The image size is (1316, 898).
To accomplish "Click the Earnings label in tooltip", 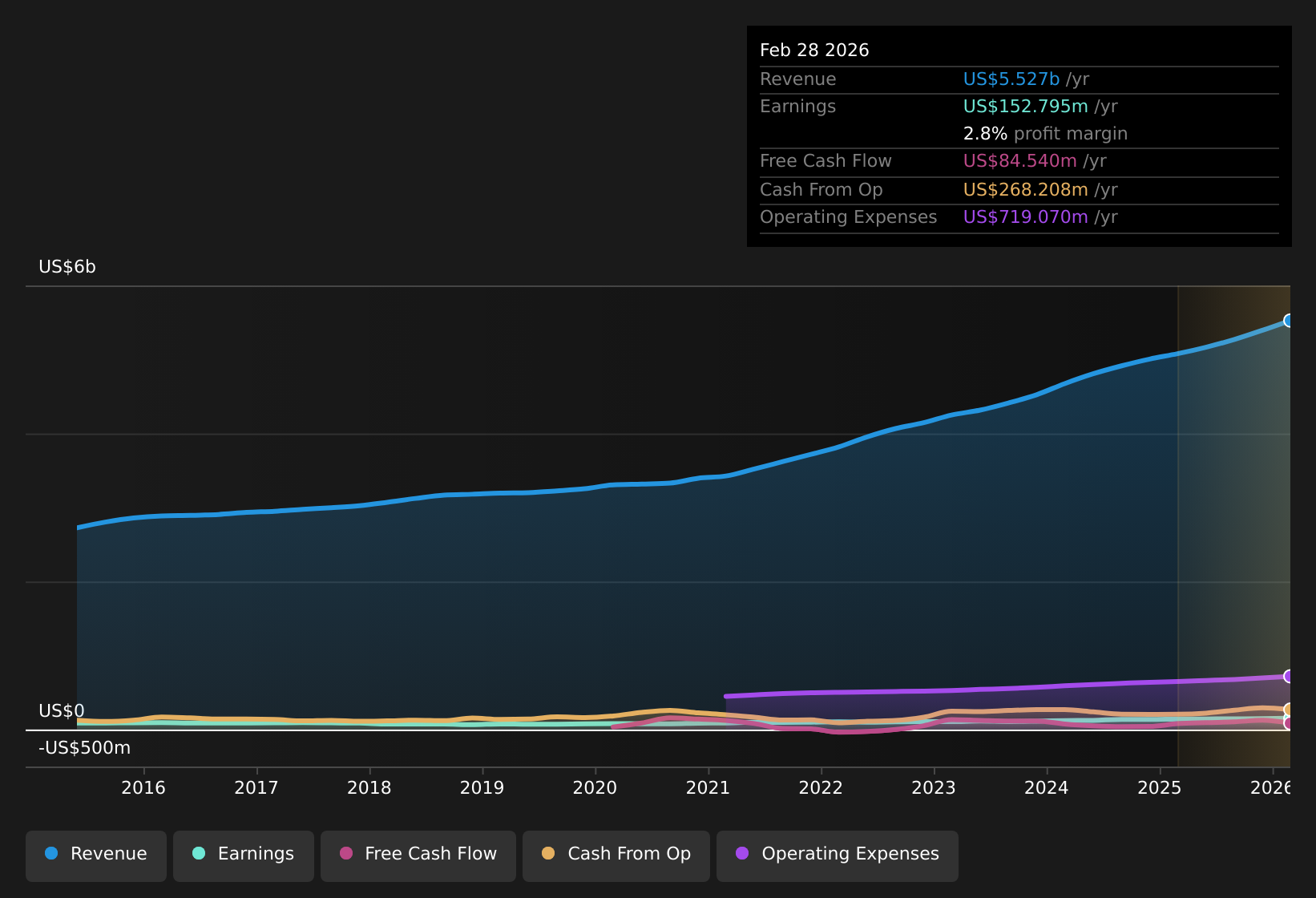I will click(x=798, y=107).
